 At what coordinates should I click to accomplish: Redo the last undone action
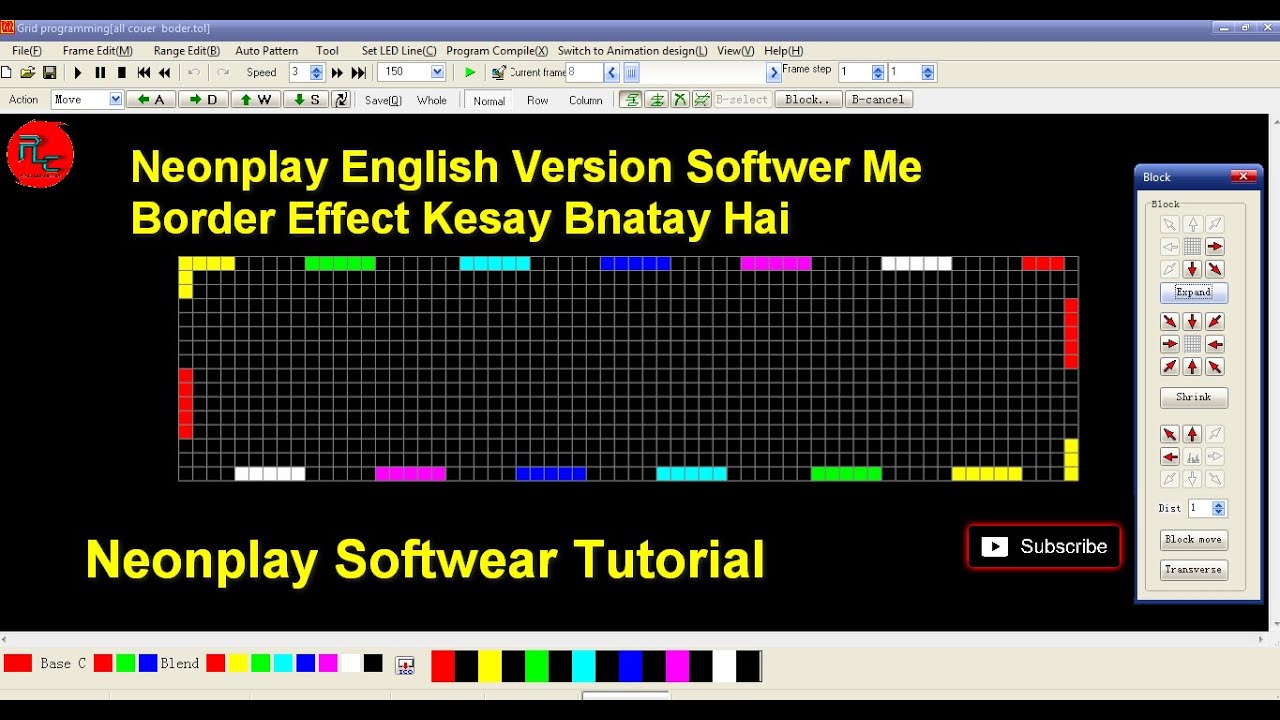(x=223, y=72)
